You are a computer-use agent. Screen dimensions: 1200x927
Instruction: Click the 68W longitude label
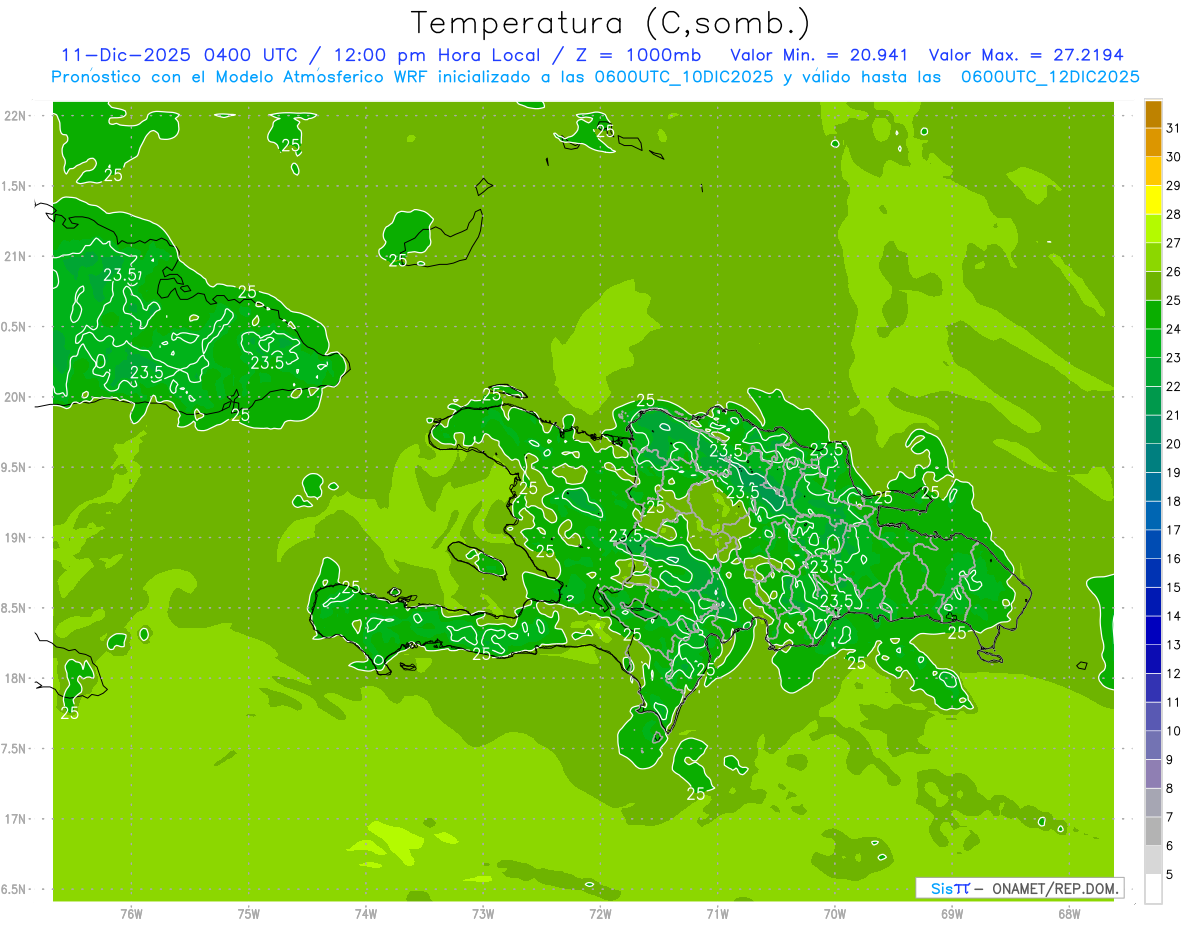(1069, 914)
